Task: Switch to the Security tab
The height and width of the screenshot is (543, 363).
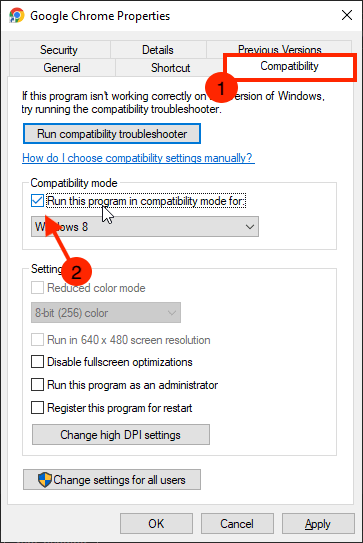Action: [59, 50]
